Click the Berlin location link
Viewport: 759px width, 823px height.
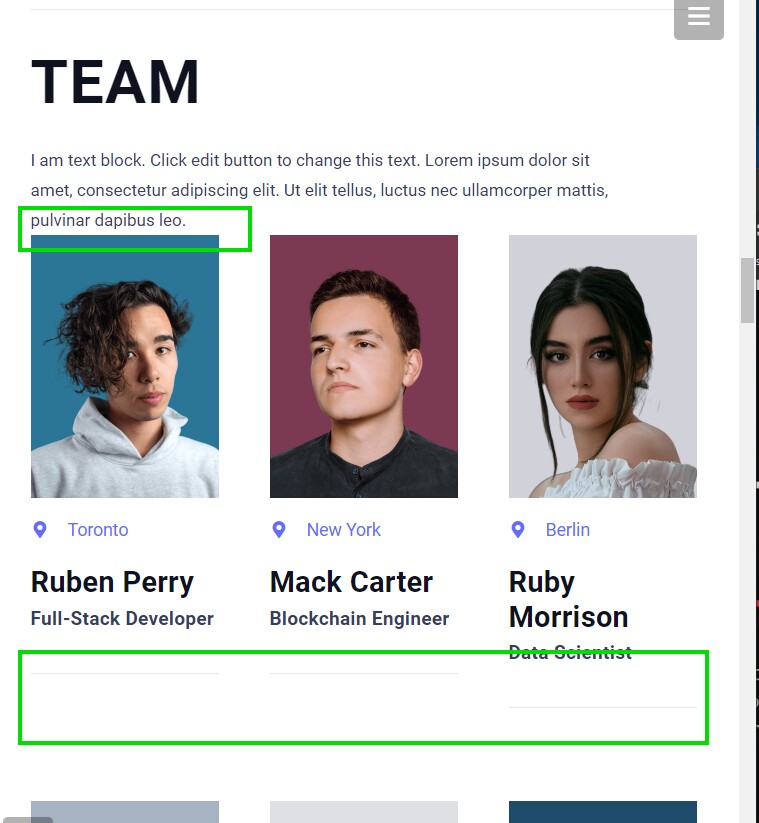tap(568, 529)
